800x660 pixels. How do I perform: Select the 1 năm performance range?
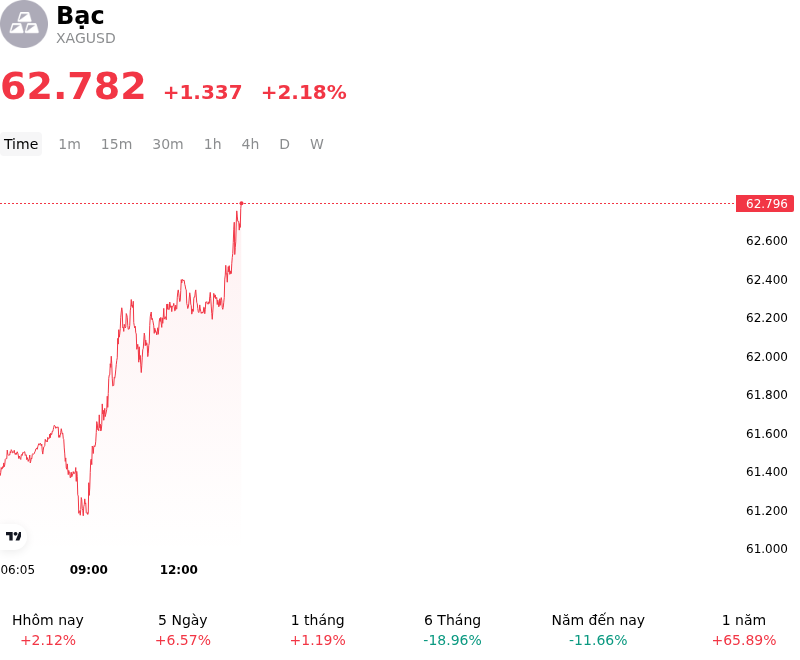(744, 630)
